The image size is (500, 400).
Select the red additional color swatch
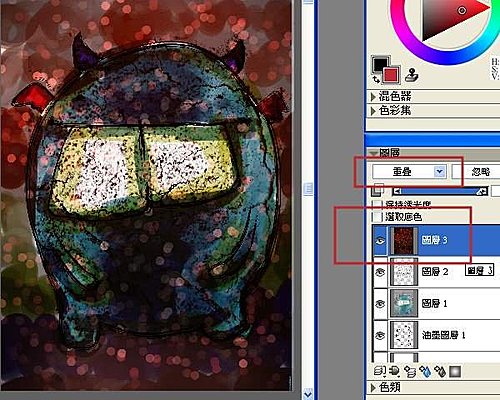391,75
